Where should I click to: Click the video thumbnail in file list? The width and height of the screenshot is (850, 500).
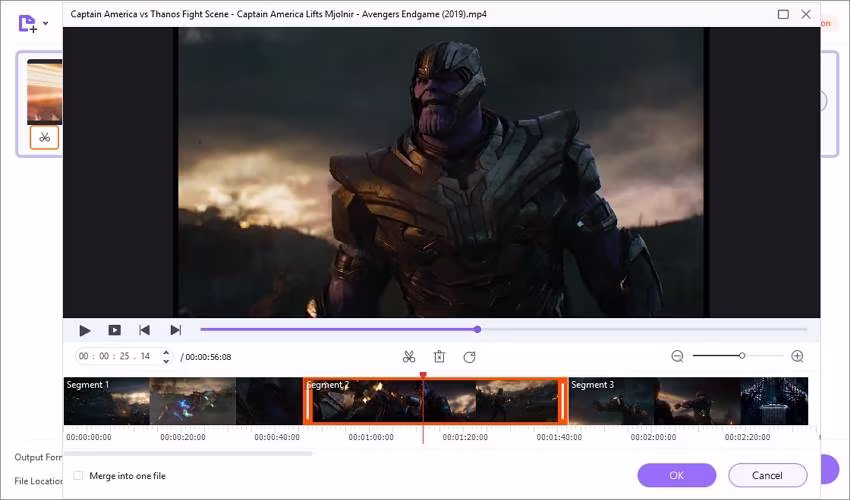(x=44, y=92)
